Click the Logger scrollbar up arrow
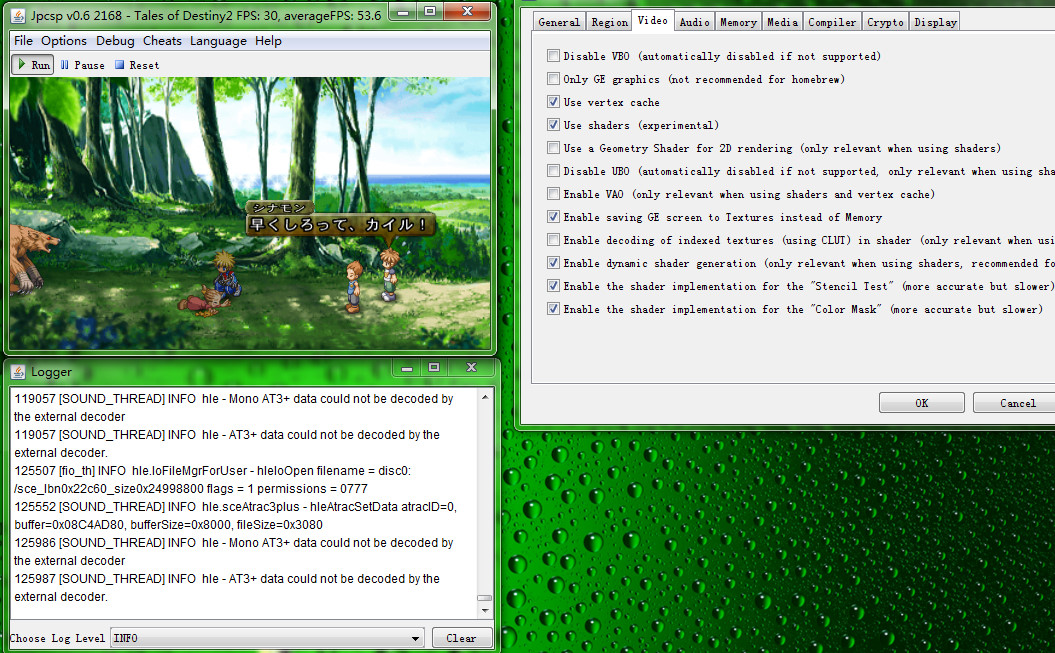Viewport: 1055px width, 653px height. point(485,397)
